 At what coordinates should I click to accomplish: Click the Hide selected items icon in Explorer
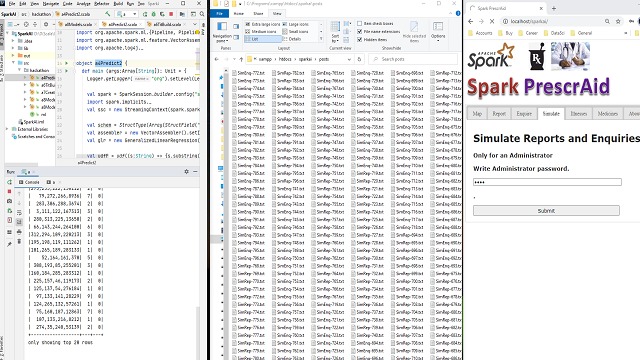pos(414,27)
